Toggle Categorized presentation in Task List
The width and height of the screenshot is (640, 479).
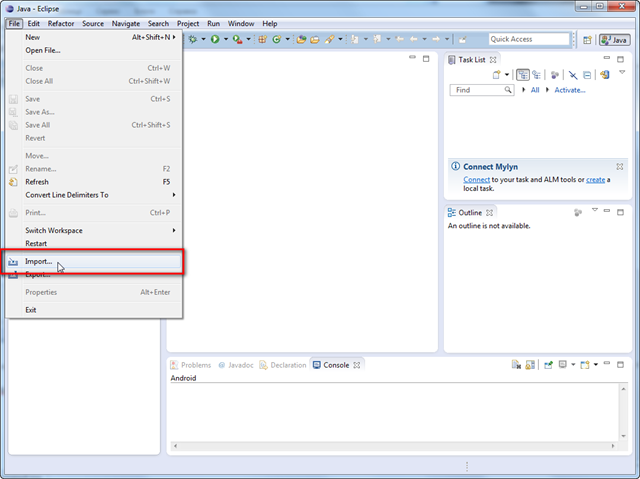point(523,75)
